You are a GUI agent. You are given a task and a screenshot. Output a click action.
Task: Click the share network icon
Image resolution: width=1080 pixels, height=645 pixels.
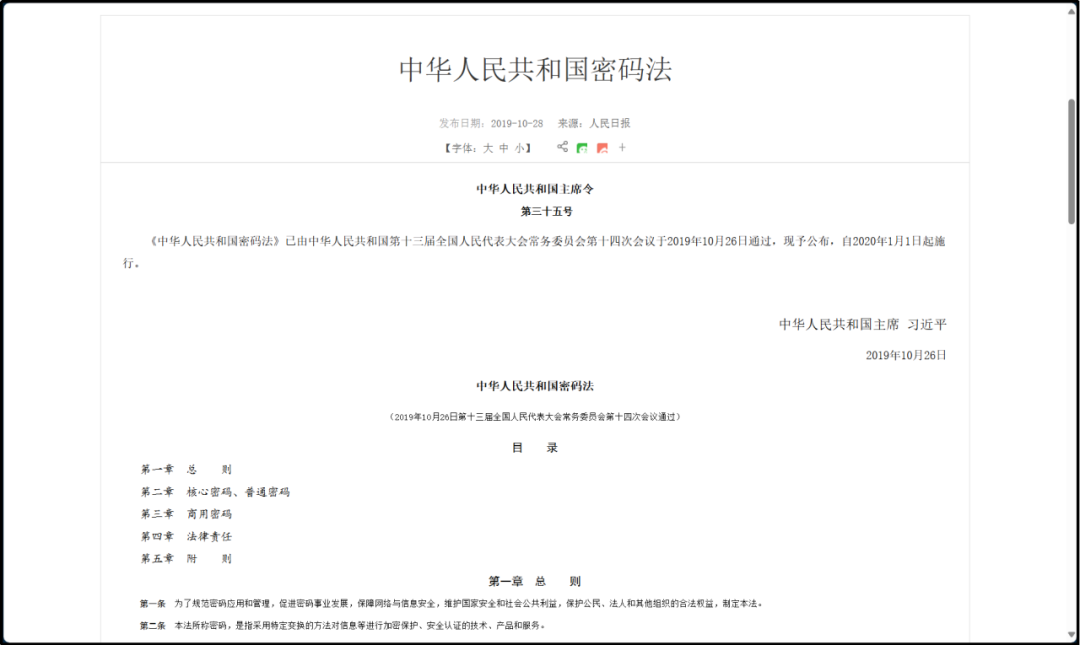[562, 147]
